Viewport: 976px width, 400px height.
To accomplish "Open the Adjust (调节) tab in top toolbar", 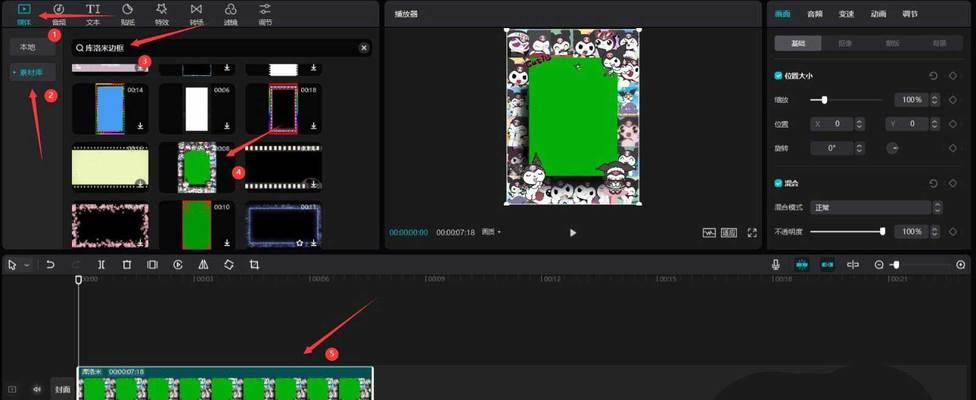I will [265, 14].
